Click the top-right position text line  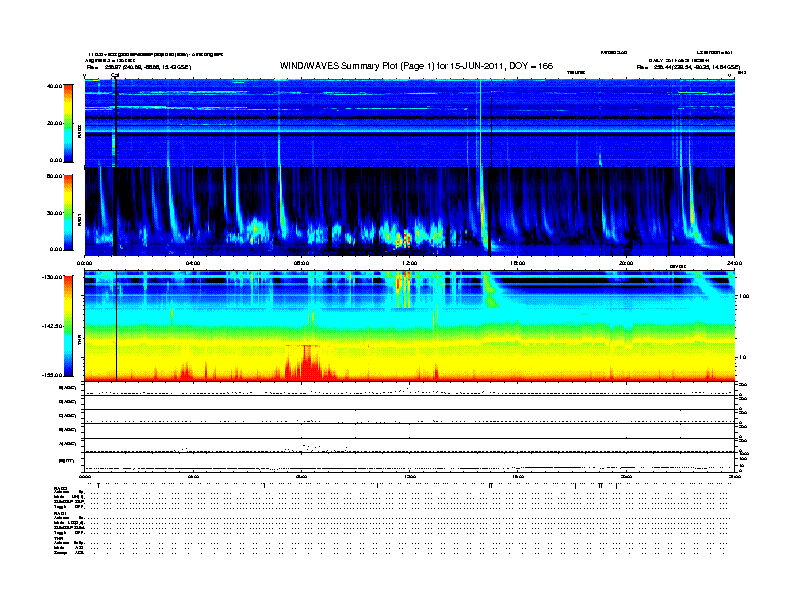click(x=689, y=67)
